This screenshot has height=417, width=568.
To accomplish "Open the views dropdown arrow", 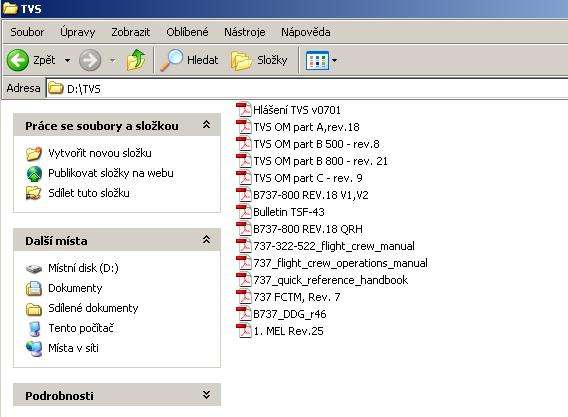I will pos(334,60).
